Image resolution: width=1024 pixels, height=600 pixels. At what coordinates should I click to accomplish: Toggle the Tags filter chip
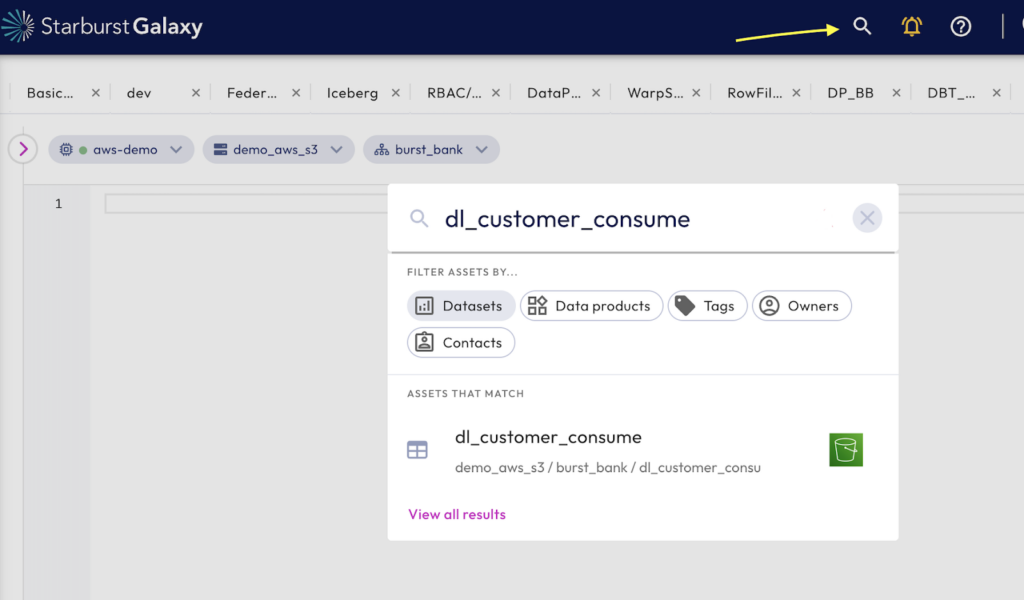[707, 306]
